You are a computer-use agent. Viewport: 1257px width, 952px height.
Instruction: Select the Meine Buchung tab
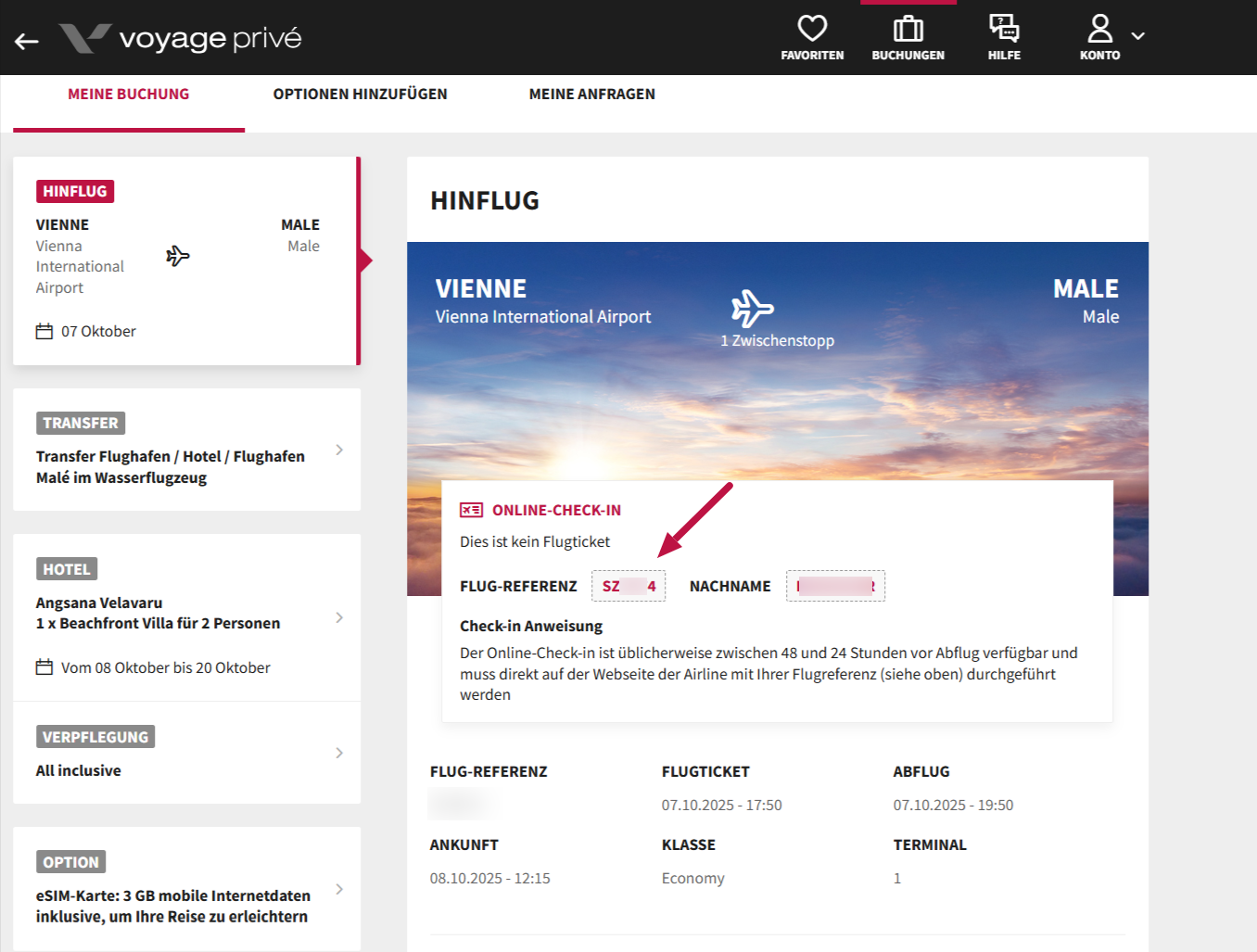pyautogui.click(x=129, y=95)
